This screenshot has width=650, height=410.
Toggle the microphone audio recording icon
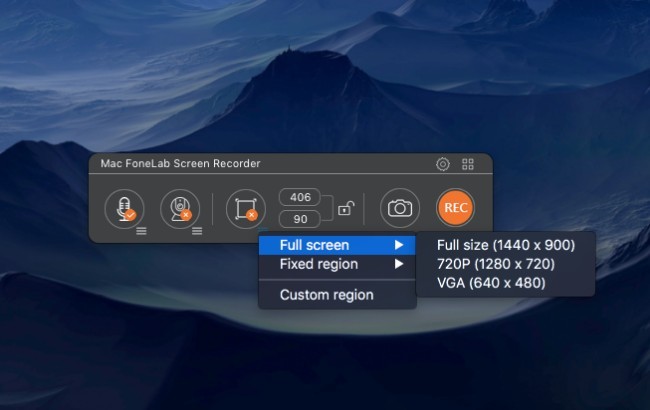click(124, 209)
